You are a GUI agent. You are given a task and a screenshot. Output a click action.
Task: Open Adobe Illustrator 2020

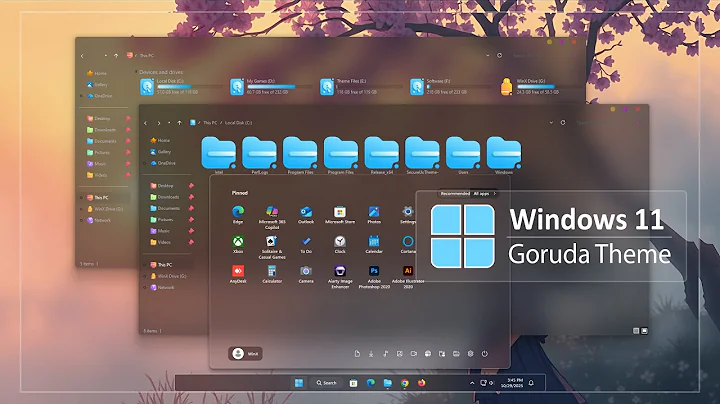point(408,276)
